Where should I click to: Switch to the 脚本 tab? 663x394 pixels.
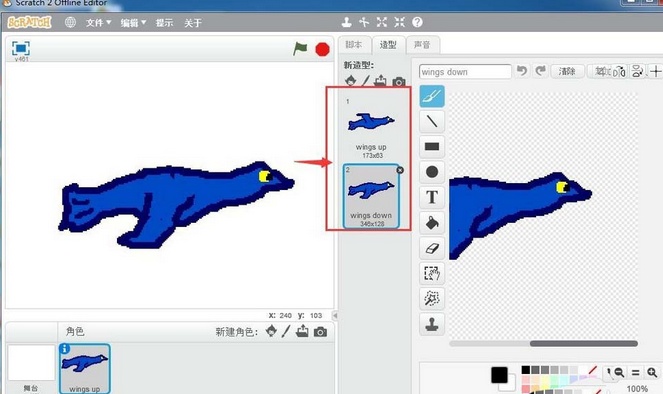point(353,45)
